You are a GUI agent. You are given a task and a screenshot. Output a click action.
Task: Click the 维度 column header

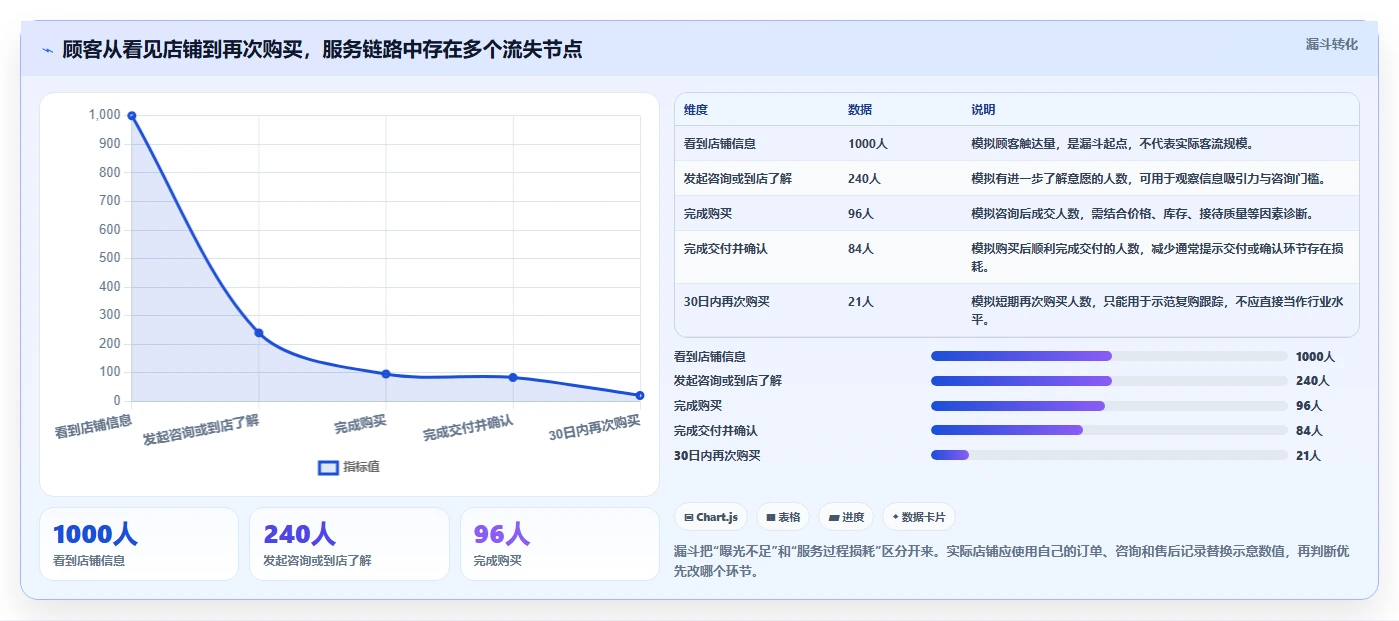[696, 109]
